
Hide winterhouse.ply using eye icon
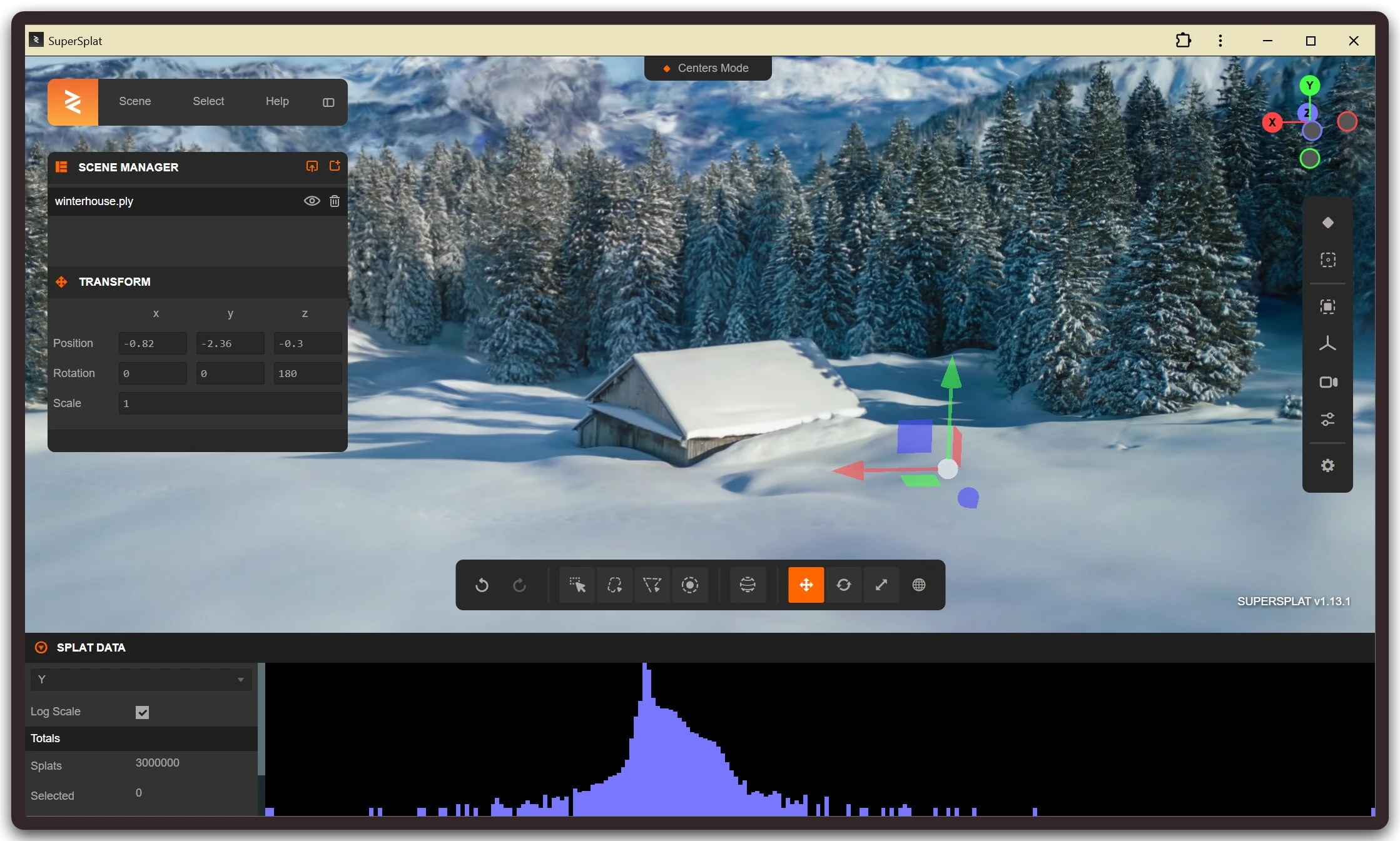point(312,201)
